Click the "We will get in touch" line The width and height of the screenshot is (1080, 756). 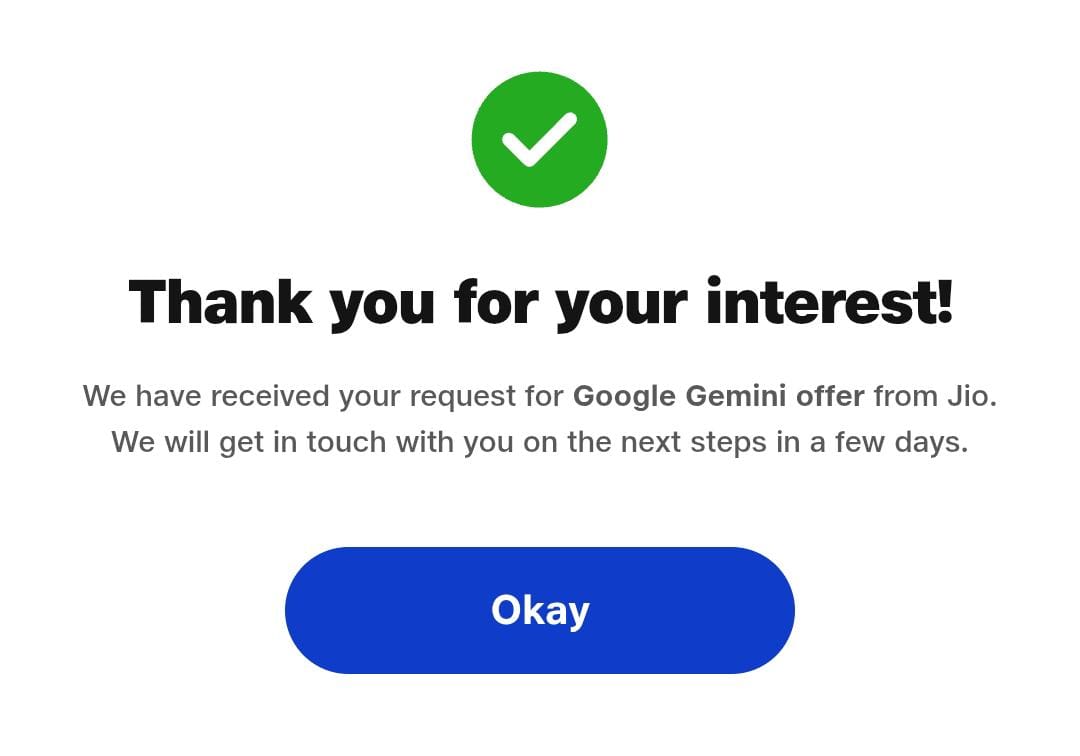[539, 442]
